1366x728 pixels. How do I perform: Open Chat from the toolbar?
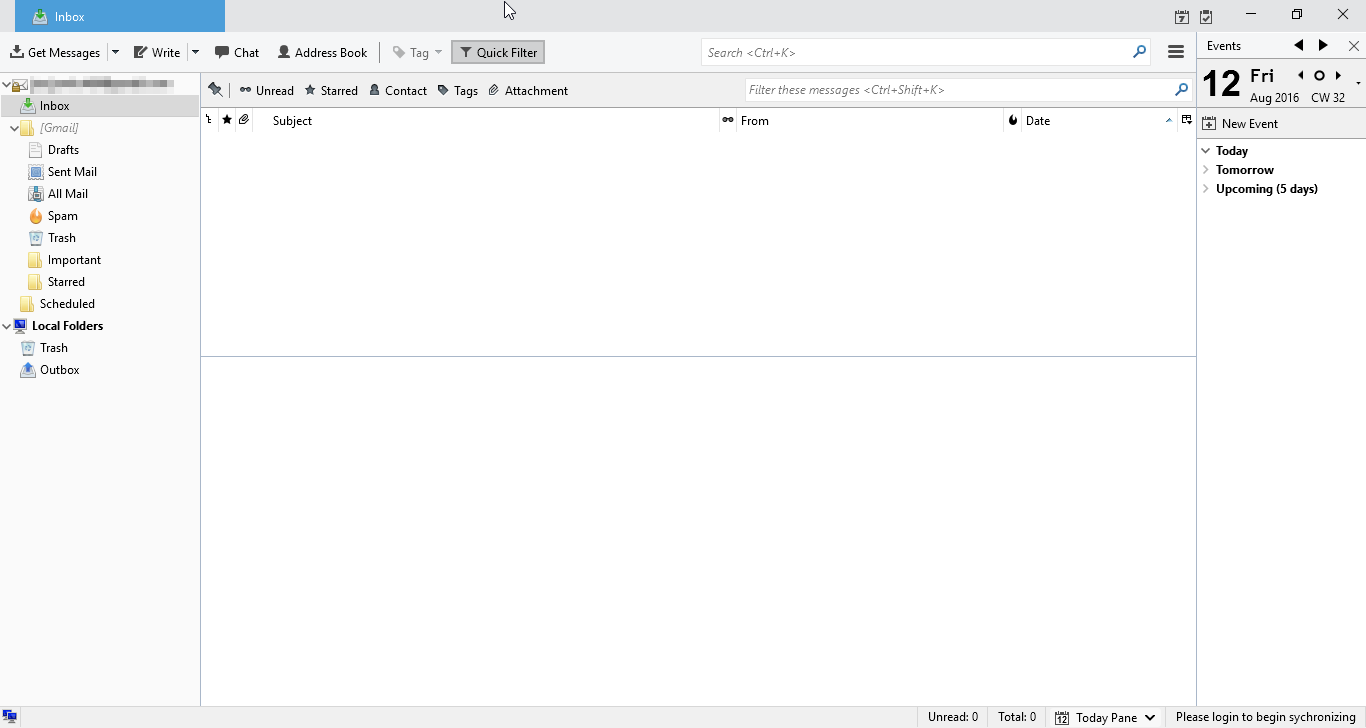[238, 51]
